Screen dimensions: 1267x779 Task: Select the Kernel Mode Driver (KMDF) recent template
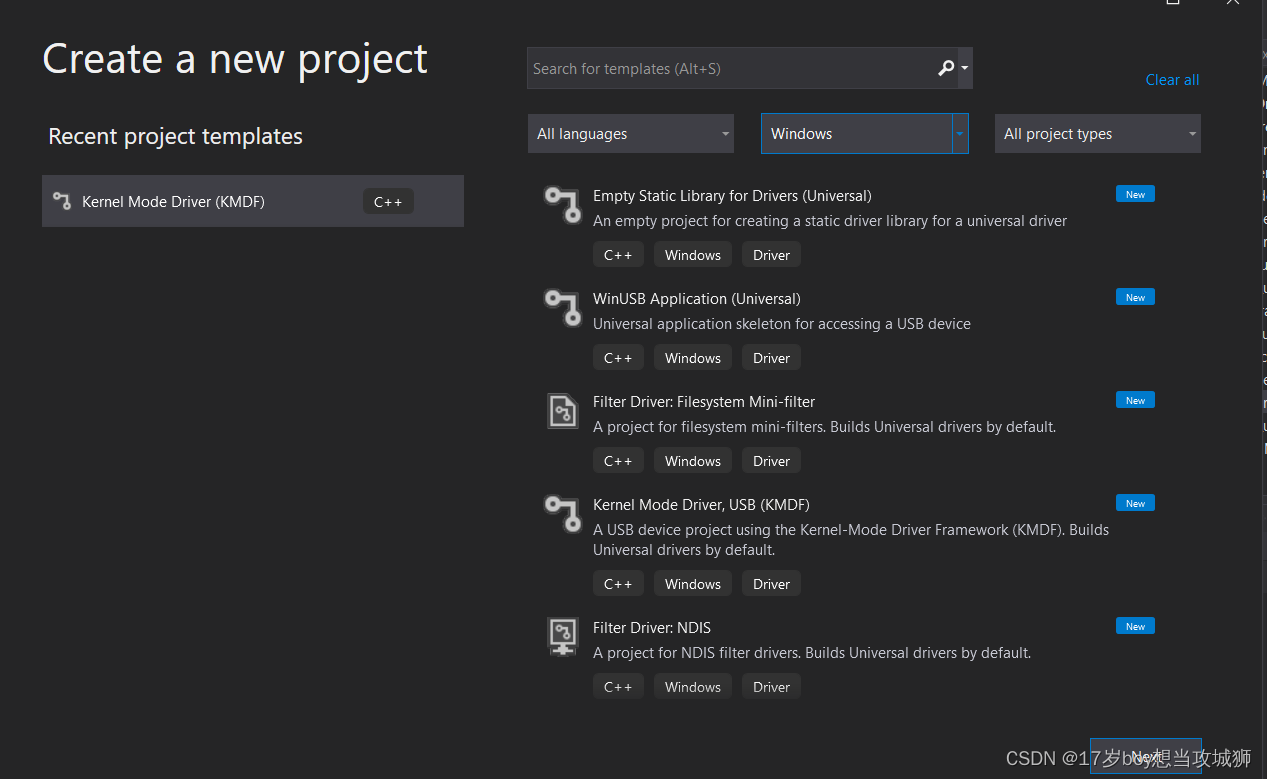[x=252, y=201]
